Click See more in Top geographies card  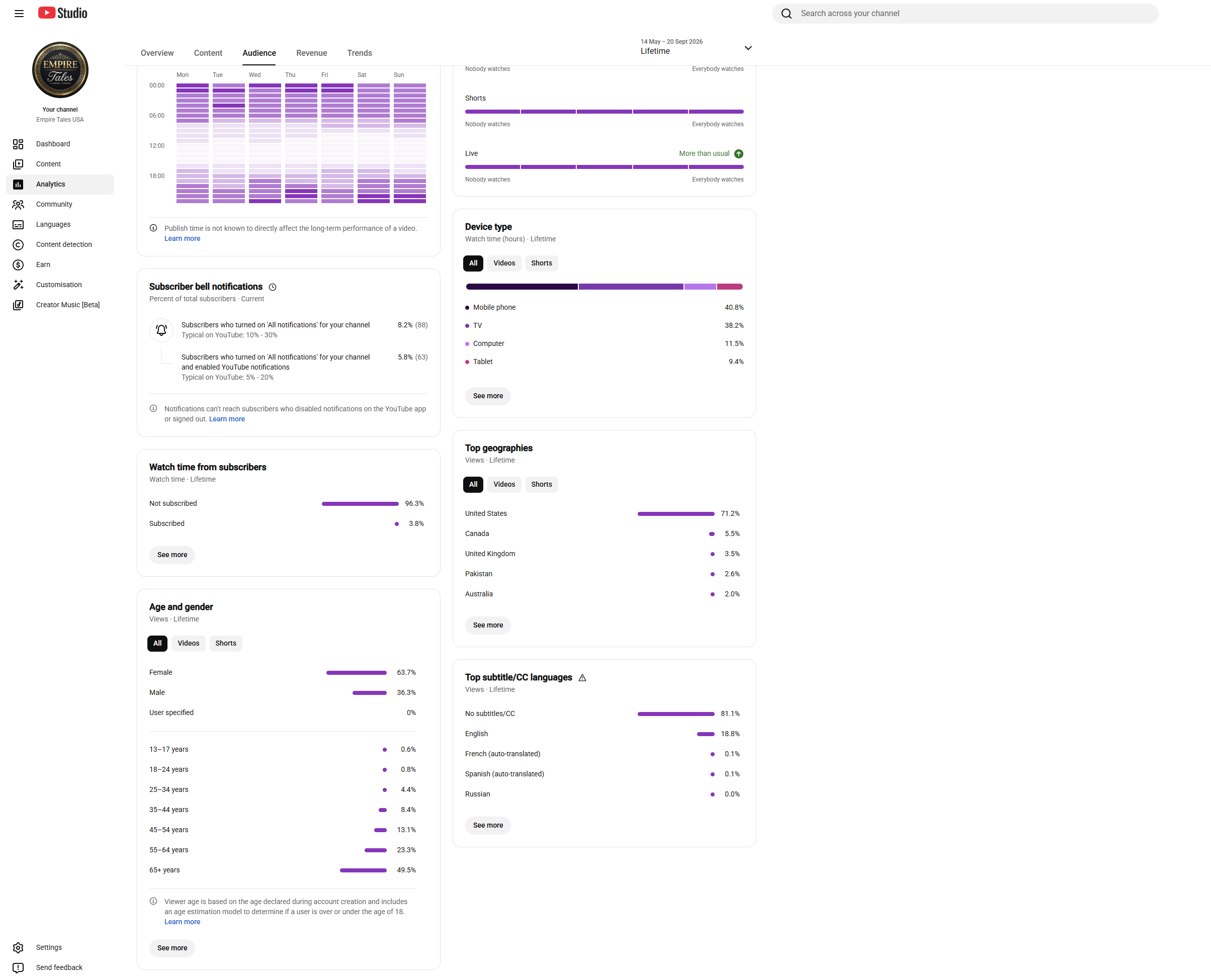point(488,625)
